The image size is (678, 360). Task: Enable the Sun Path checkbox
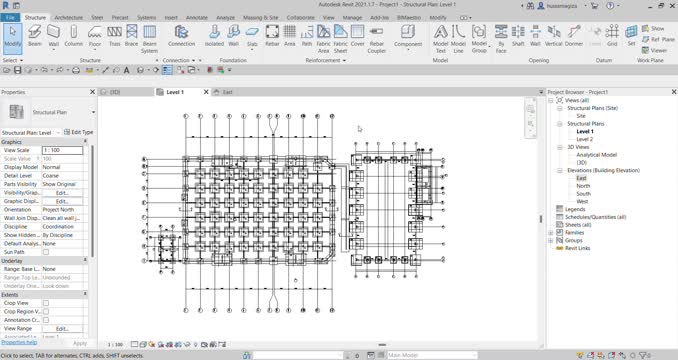pos(46,252)
